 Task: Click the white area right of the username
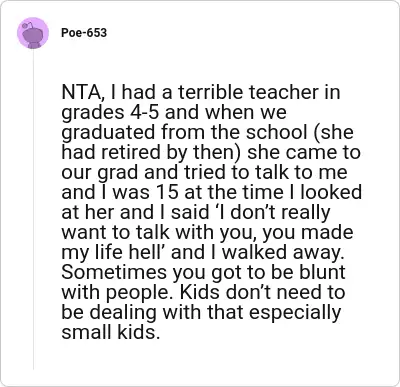250,33
